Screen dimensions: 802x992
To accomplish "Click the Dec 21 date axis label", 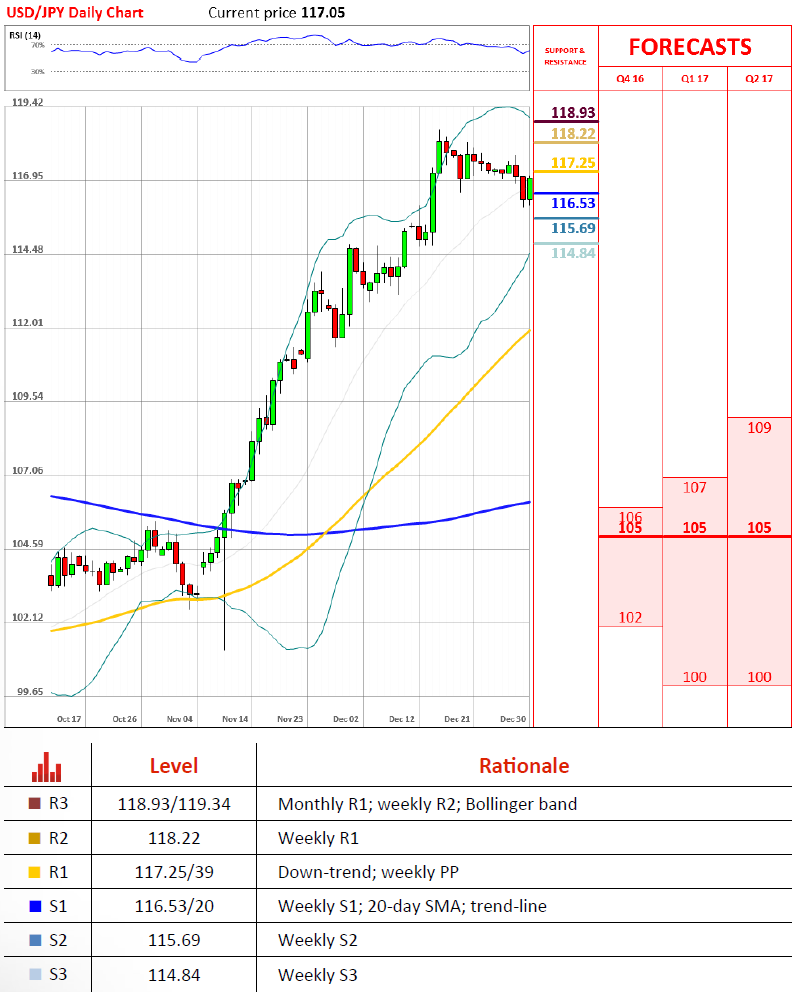I will [457, 719].
